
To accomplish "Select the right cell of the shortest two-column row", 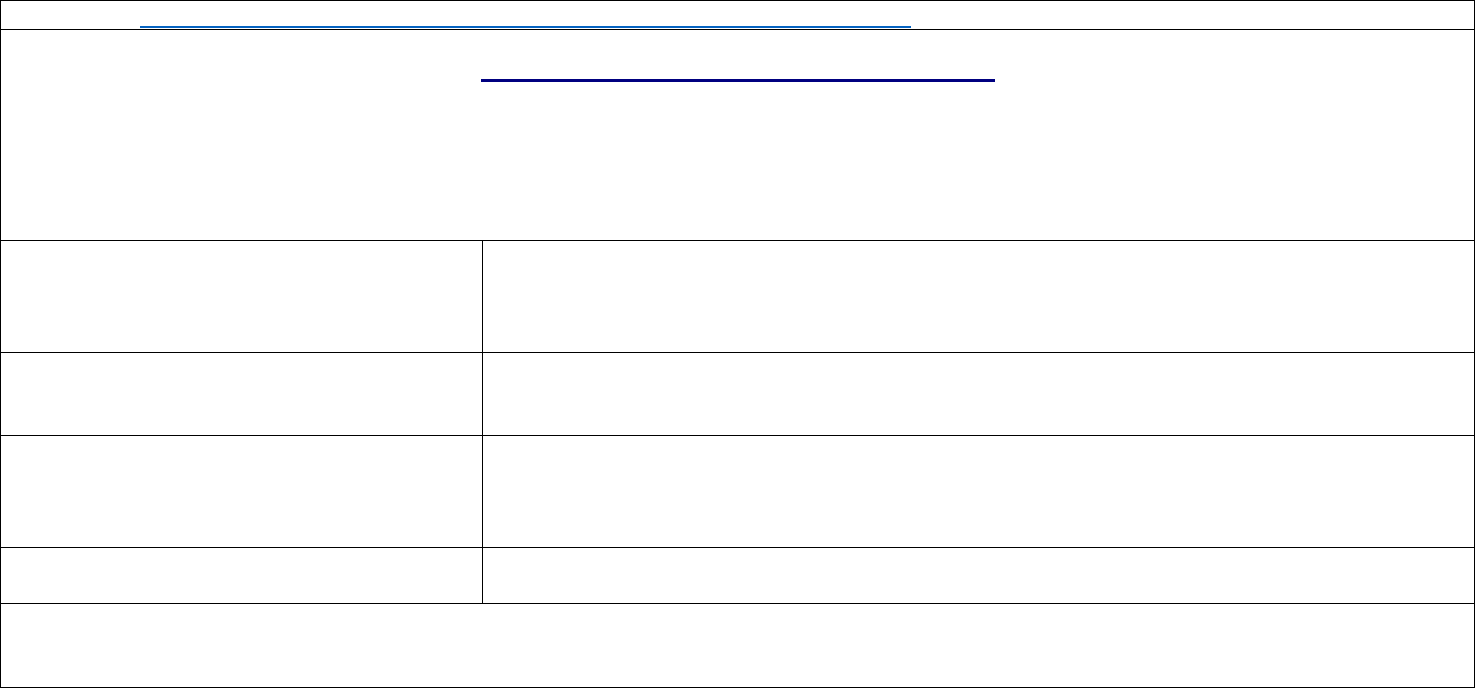I will coord(978,575).
